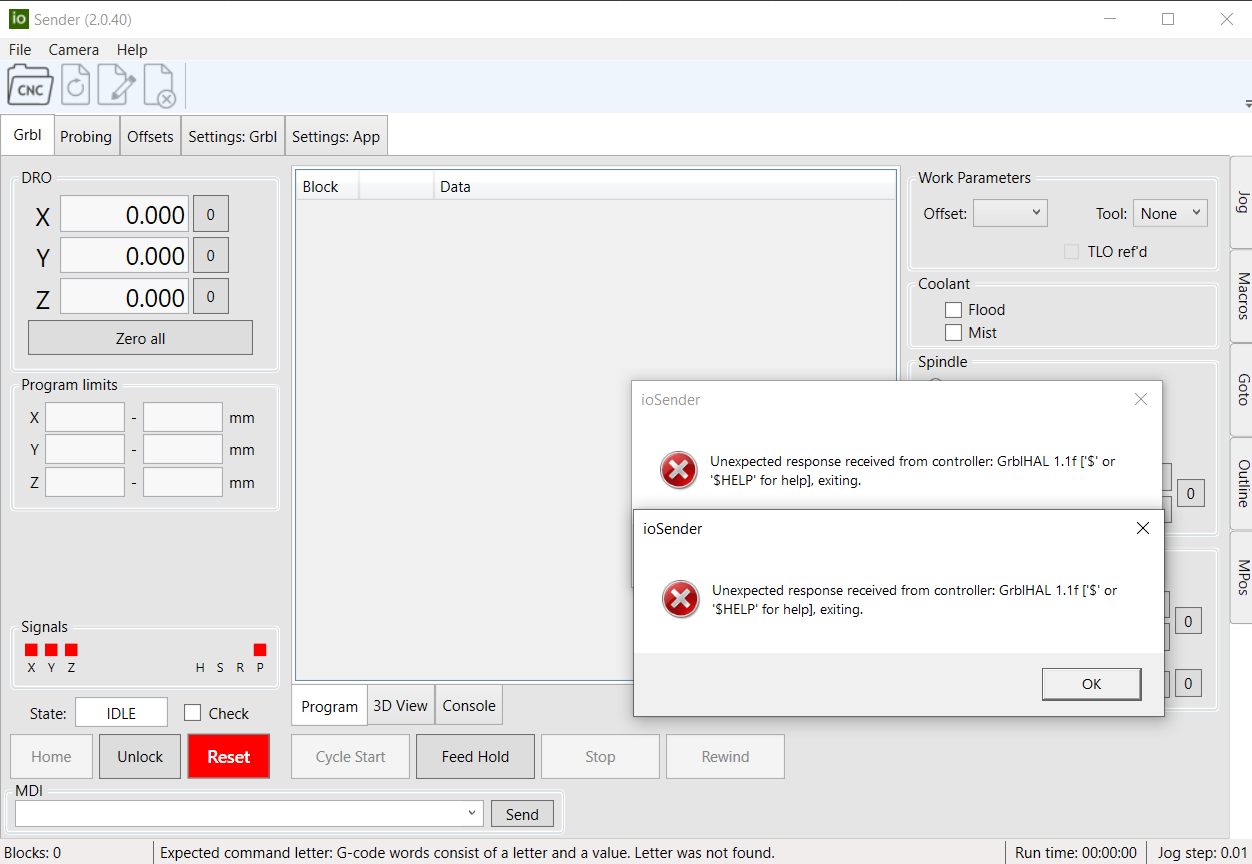Click the edit file pencil icon
This screenshot has height=864, width=1252.
coord(116,85)
